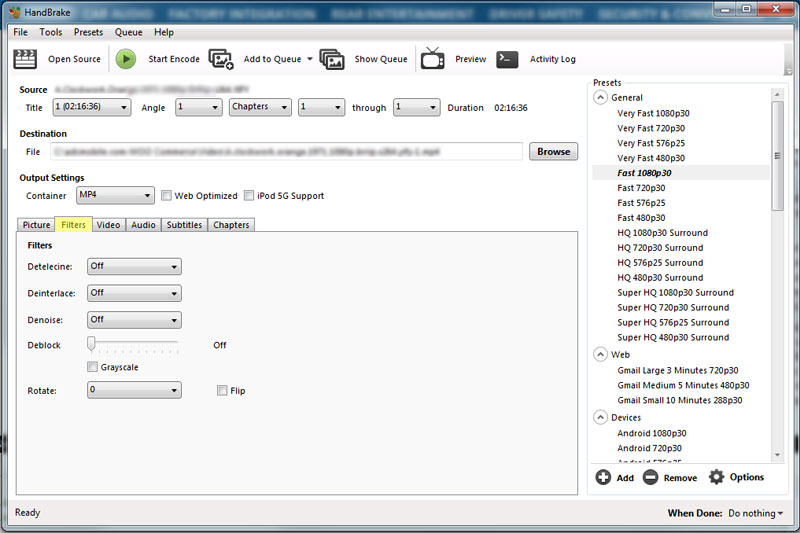The height and width of the screenshot is (533, 800).
Task: Open the Help menu
Action: point(164,32)
